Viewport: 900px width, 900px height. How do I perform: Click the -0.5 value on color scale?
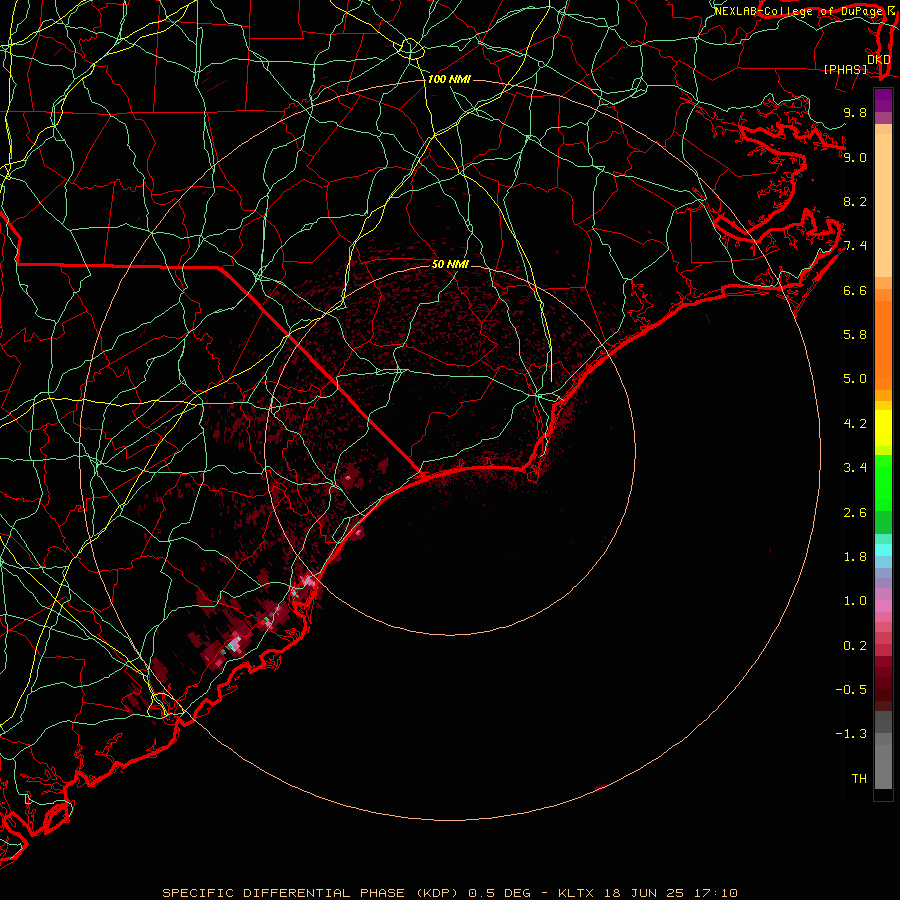pyautogui.click(x=851, y=690)
